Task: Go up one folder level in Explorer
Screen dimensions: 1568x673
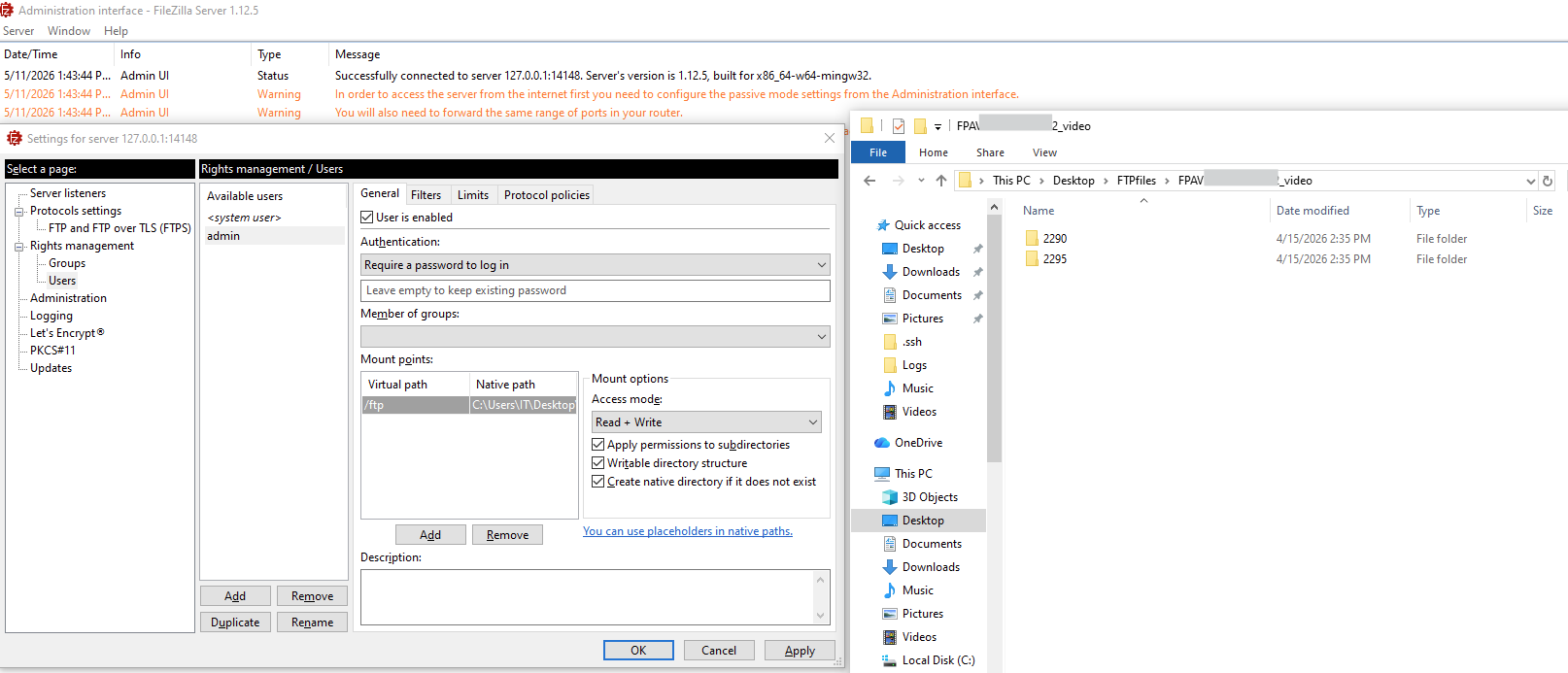Action: point(940,181)
